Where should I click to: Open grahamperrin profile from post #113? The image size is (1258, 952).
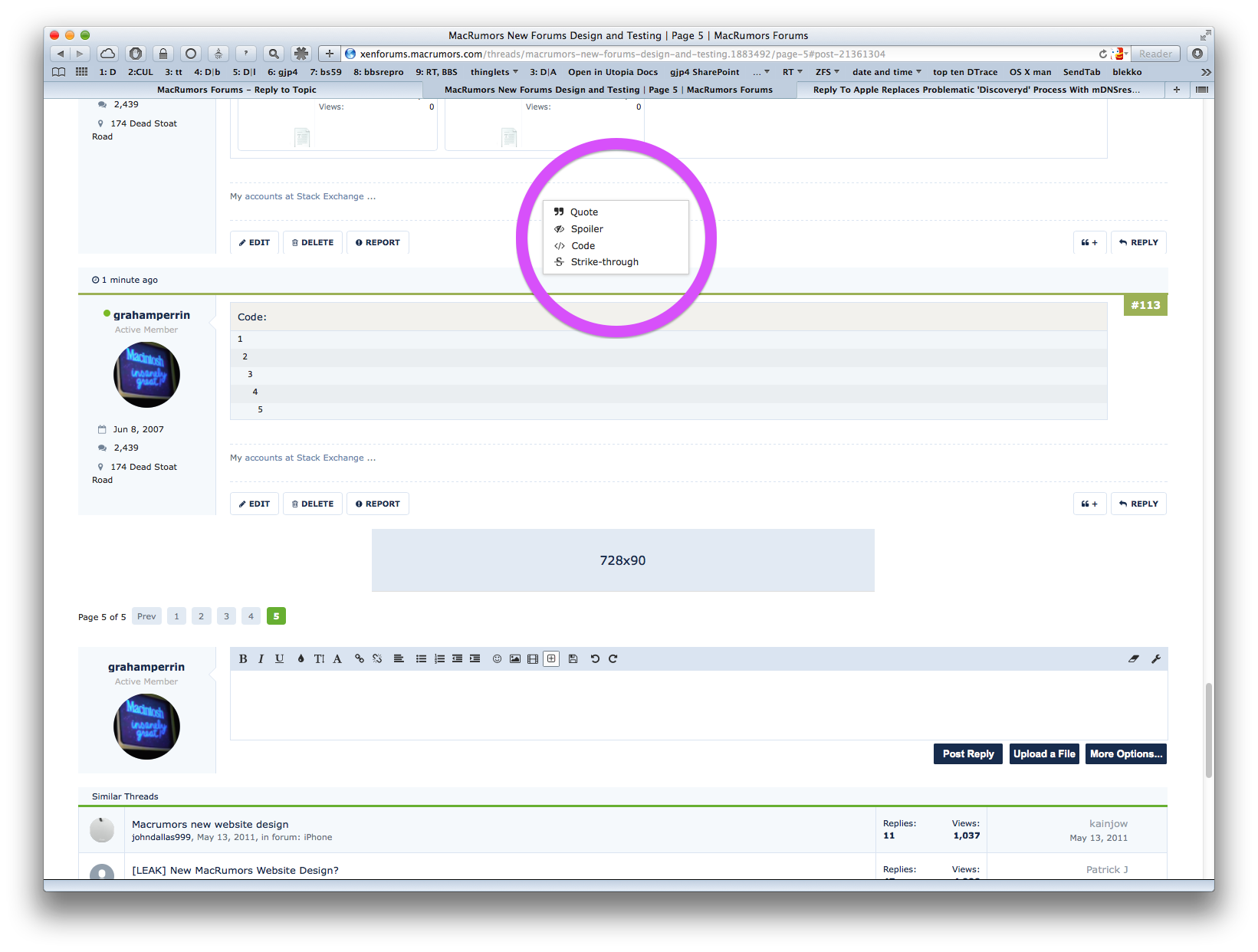tap(152, 315)
